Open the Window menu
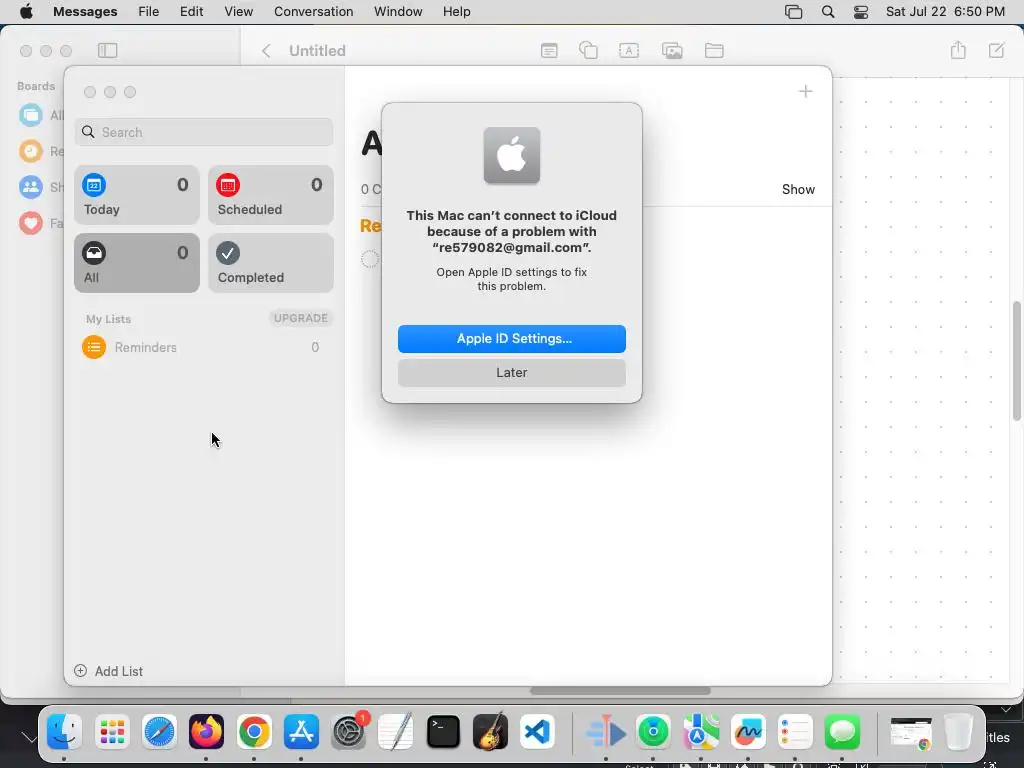 tap(398, 12)
